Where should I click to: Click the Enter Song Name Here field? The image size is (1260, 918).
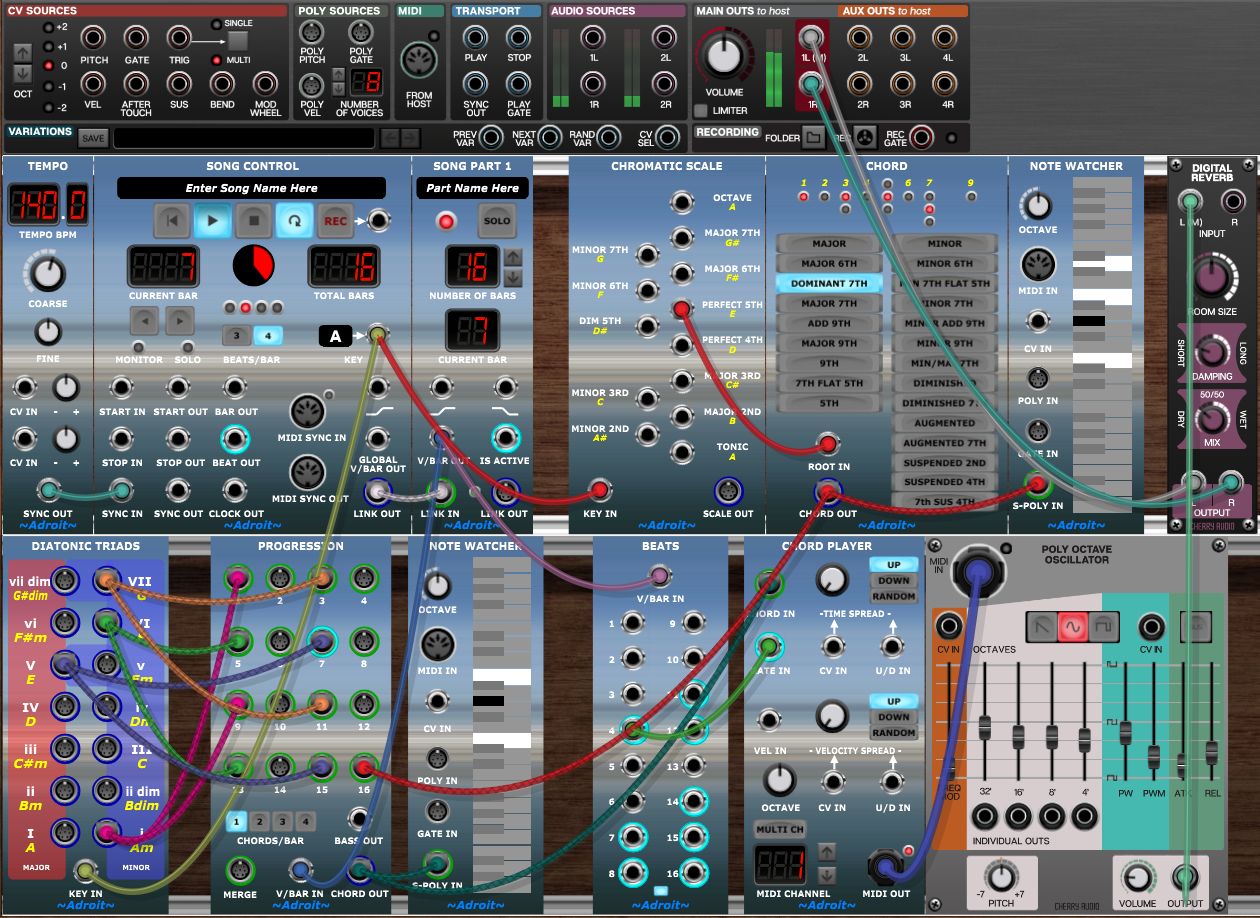(251, 188)
